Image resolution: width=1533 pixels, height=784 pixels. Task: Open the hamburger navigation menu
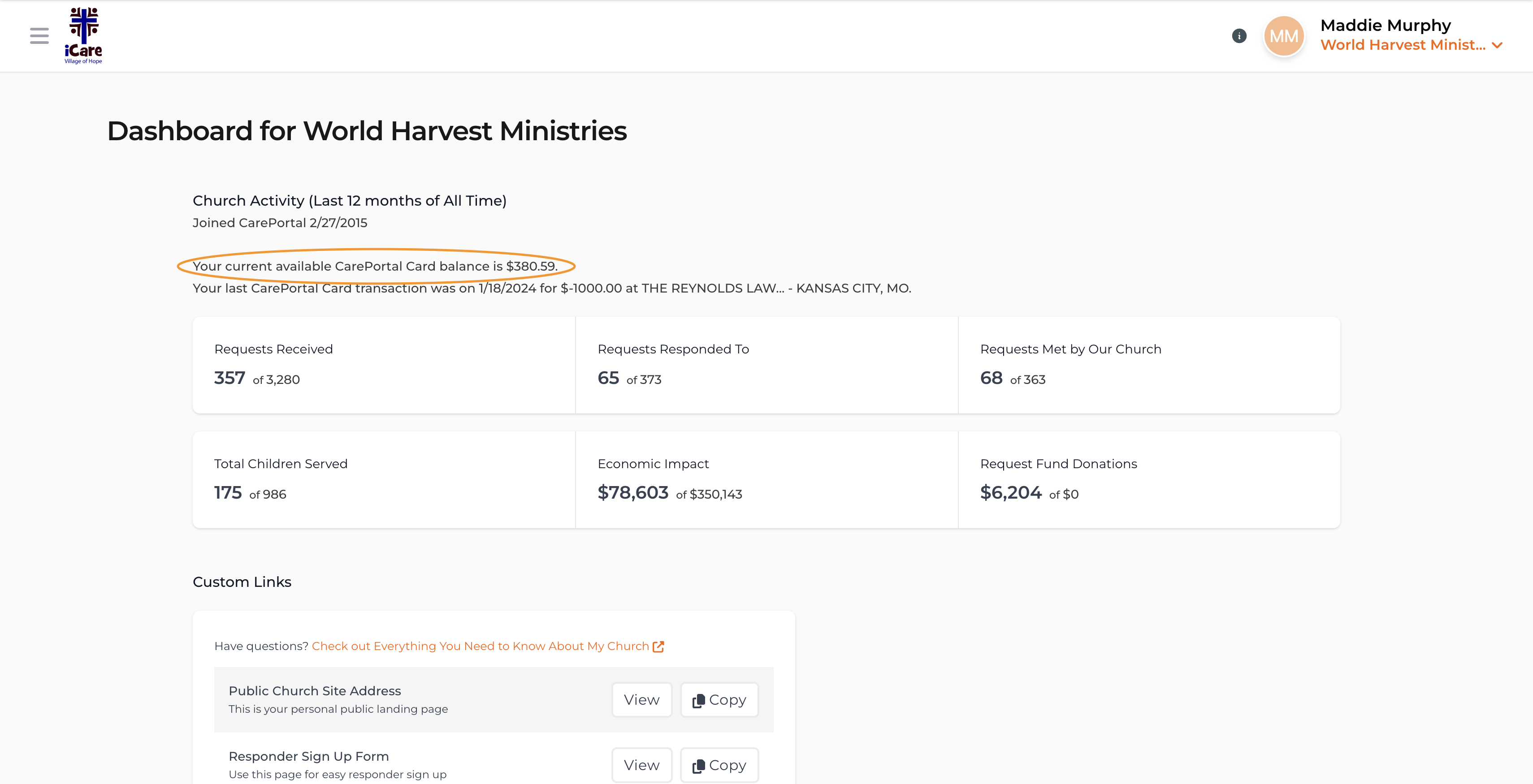(39, 36)
